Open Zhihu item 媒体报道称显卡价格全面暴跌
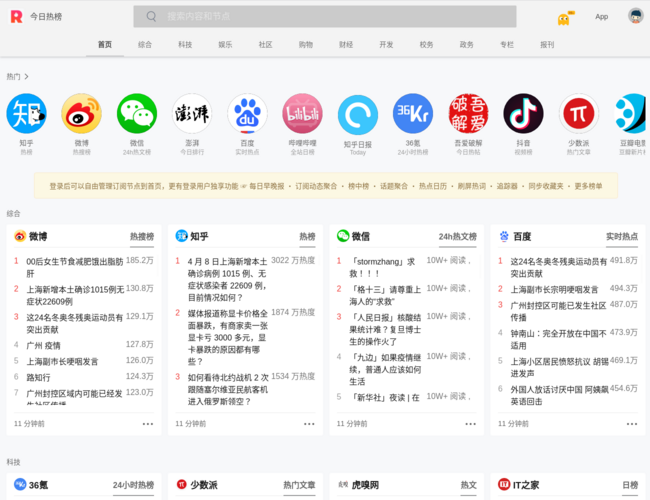650x500 pixels. pos(228,337)
